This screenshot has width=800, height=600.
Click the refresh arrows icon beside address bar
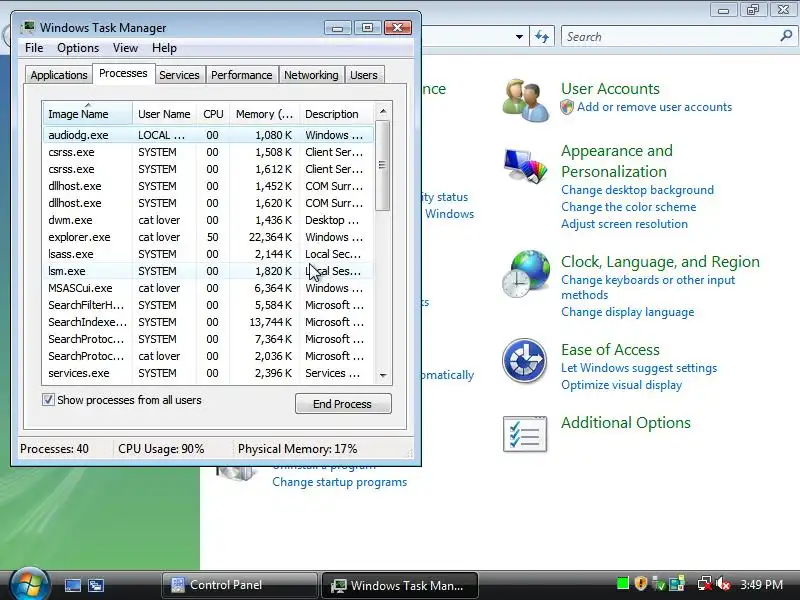coord(542,37)
